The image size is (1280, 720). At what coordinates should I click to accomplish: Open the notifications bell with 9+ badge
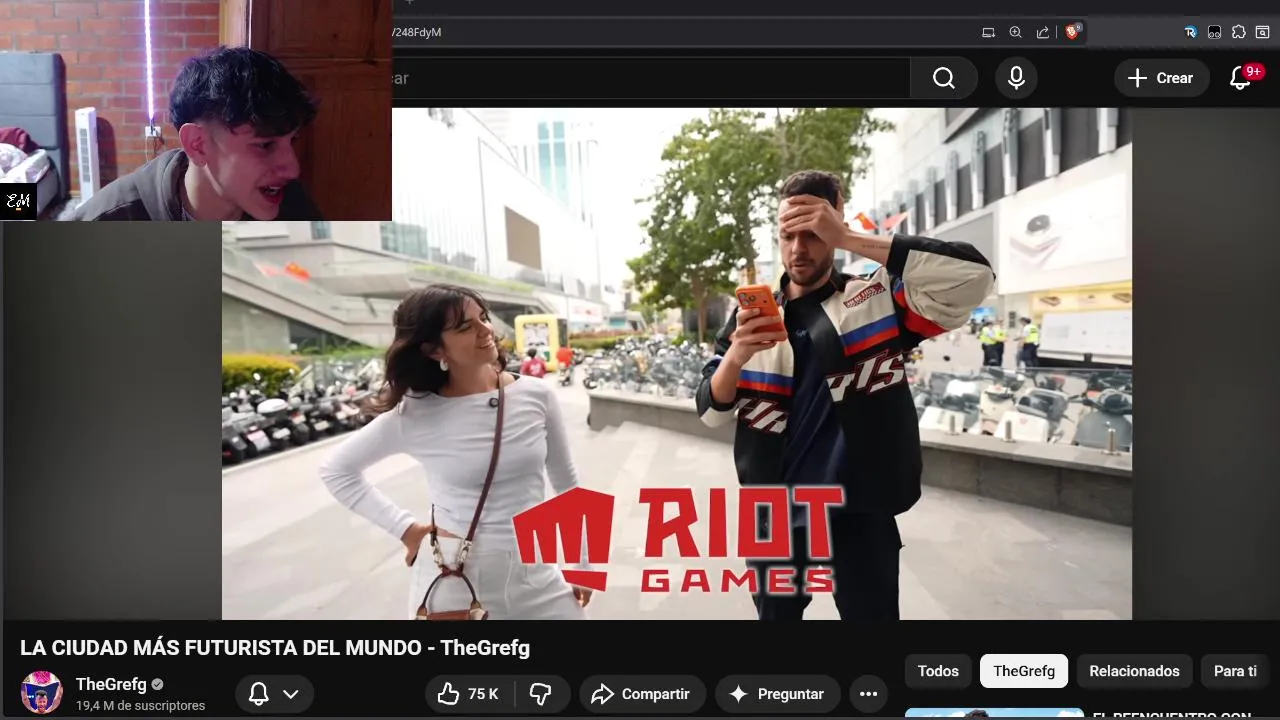pyautogui.click(x=1242, y=77)
